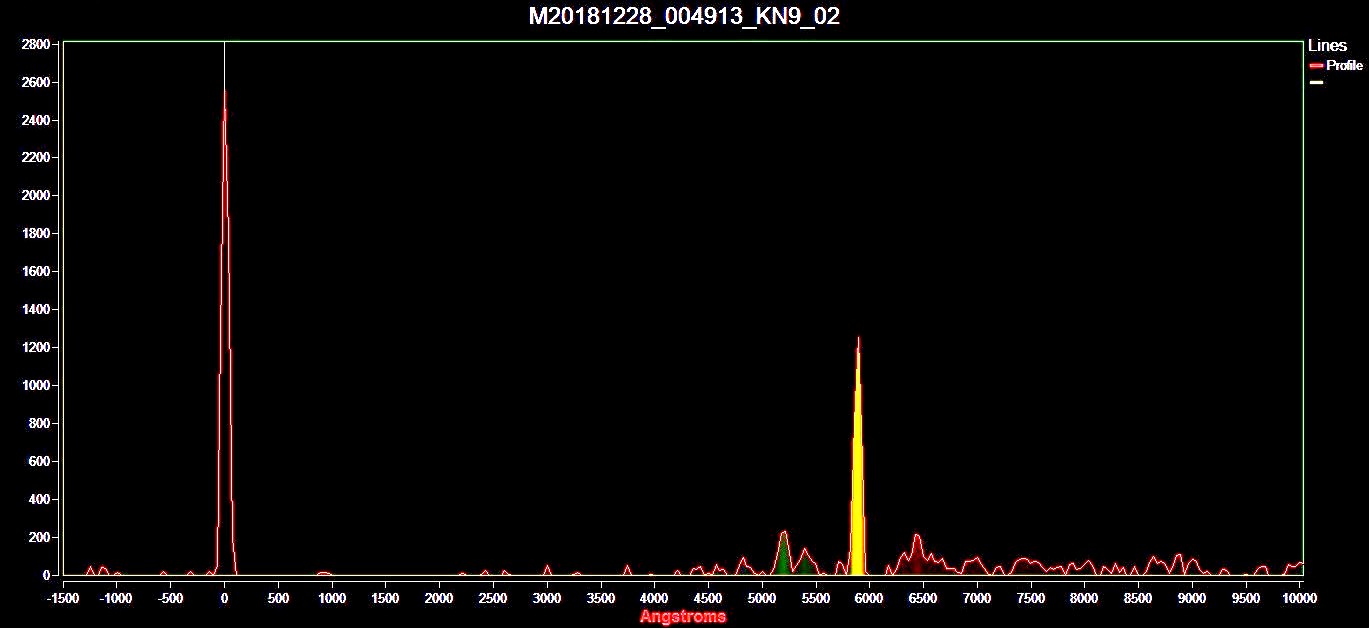Select the dark red peak near 6450 Angstroms
This screenshot has height=629, width=1369.
tap(916, 556)
